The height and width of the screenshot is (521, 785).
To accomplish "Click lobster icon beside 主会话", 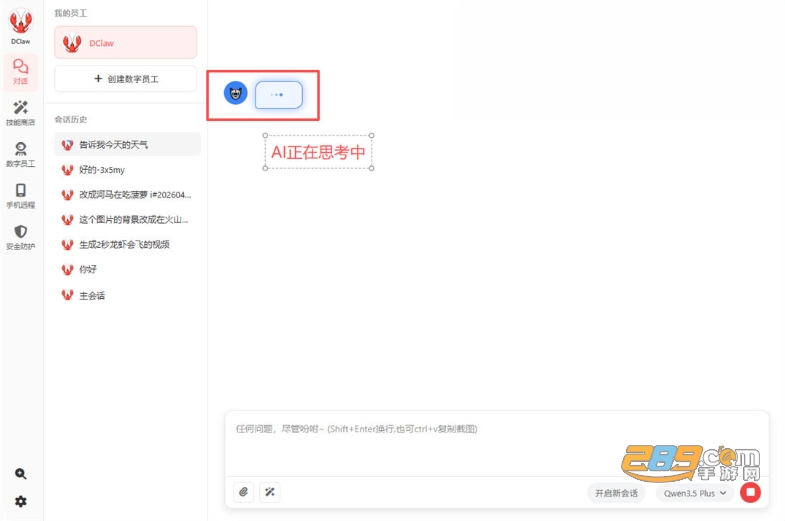I will tap(68, 295).
